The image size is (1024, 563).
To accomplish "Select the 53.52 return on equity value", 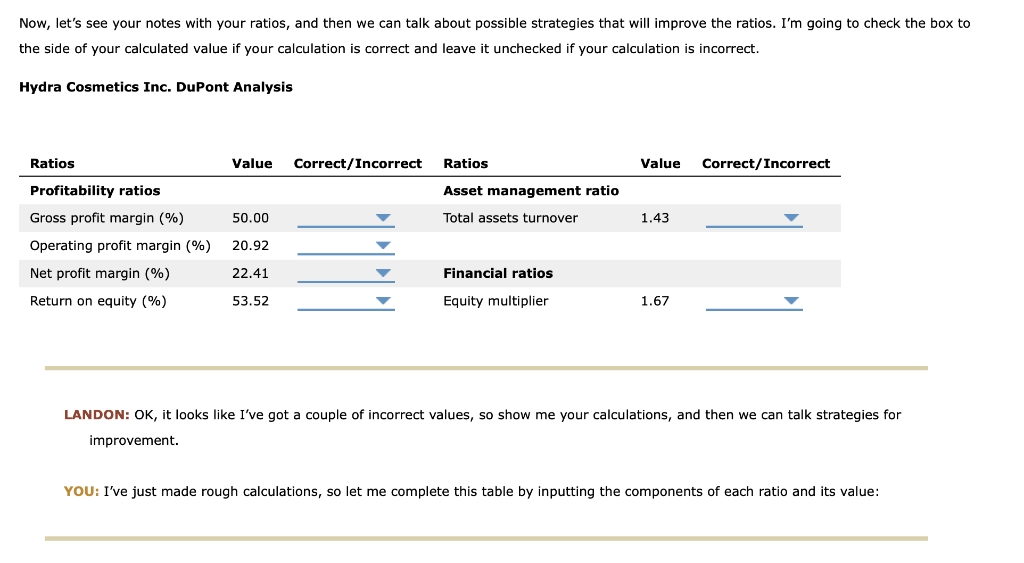I will (251, 301).
